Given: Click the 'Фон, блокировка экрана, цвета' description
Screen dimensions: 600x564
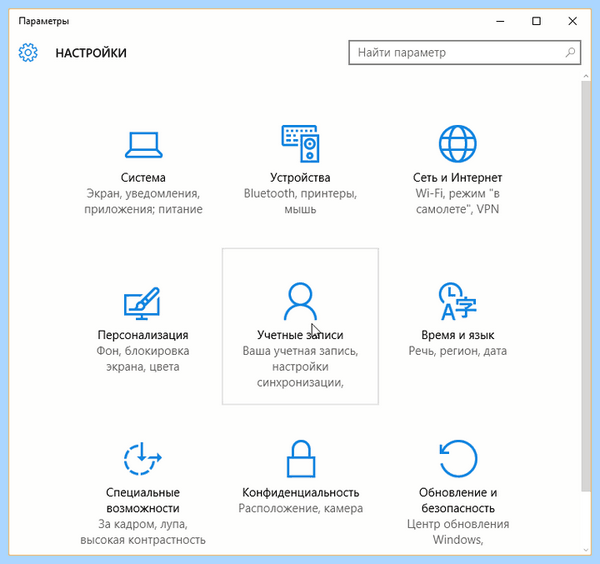Looking at the screenshot, I should pyautogui.click(x=143, y=359).
